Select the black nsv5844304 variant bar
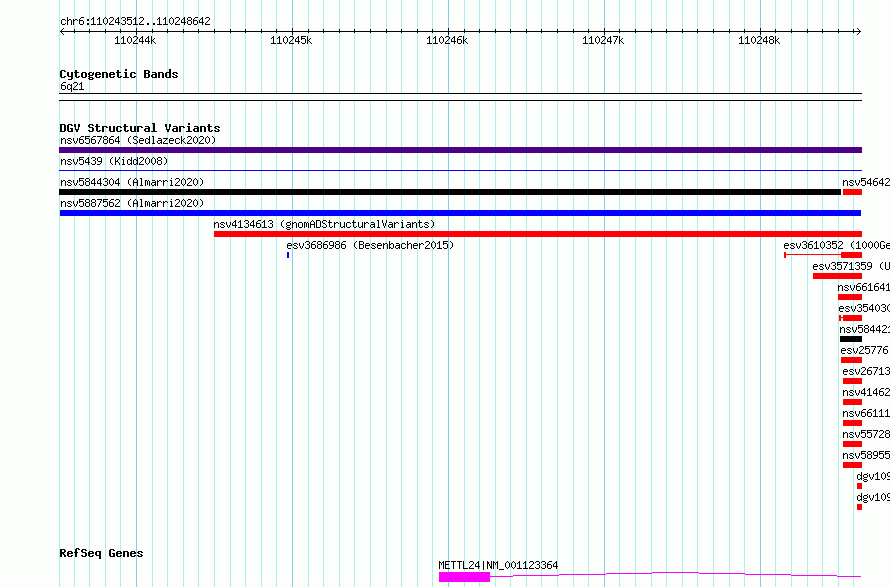Viewport: 890px width, 587px height. coord(450,192)
